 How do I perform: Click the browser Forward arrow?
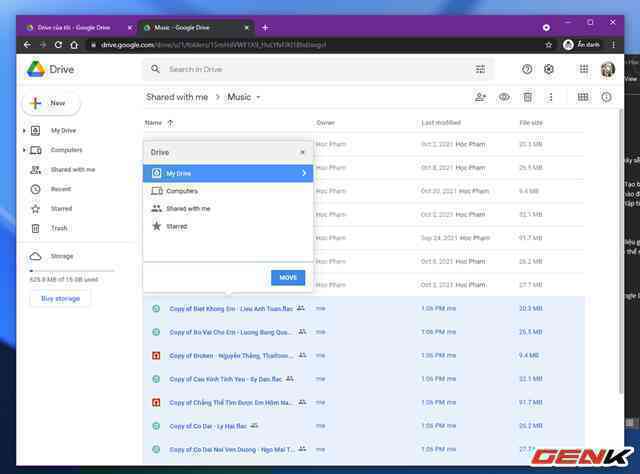(x=43, y=45)
